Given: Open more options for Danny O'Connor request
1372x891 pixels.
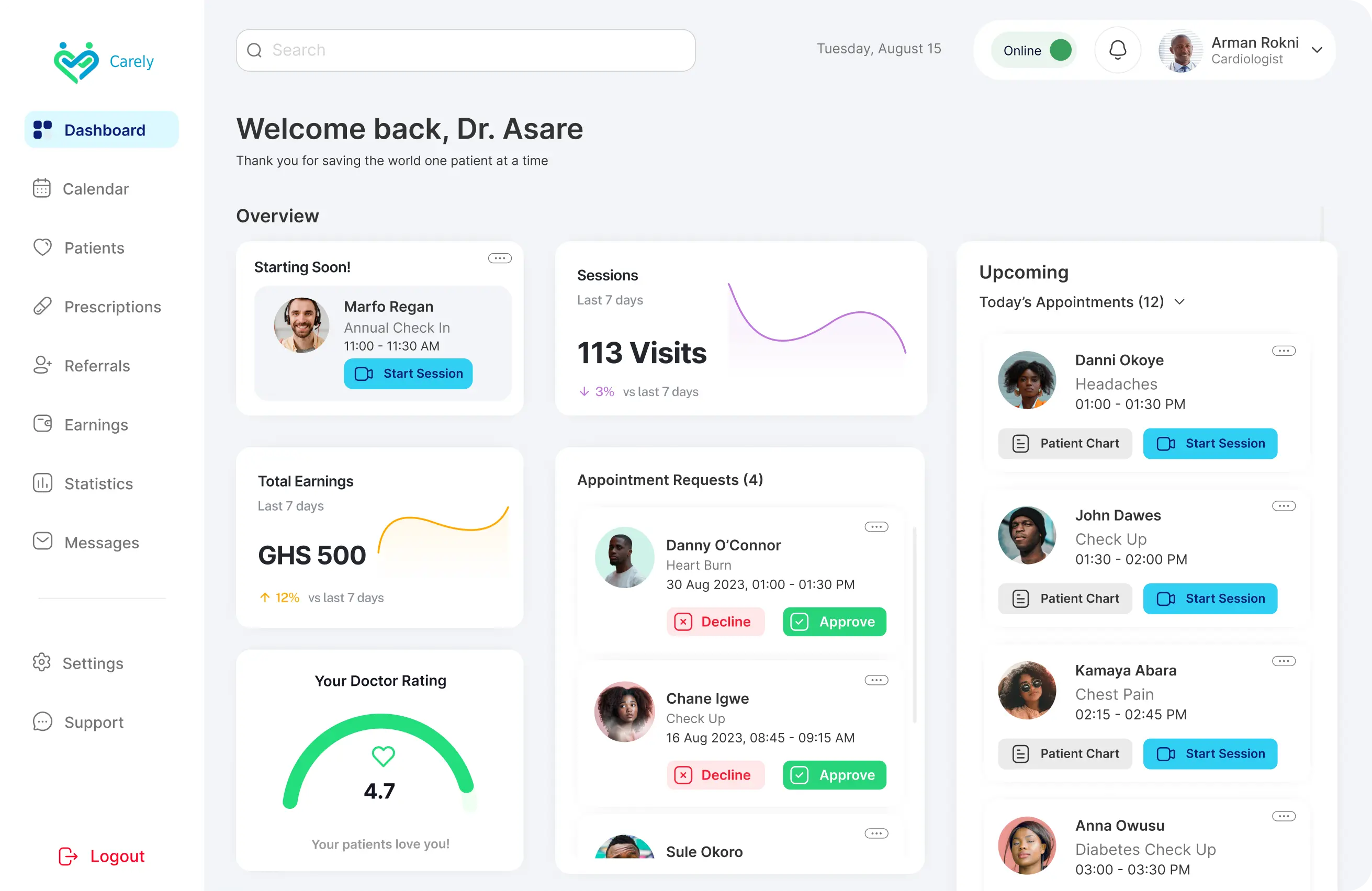Looking at the screenshot, I should coord(876,527).
